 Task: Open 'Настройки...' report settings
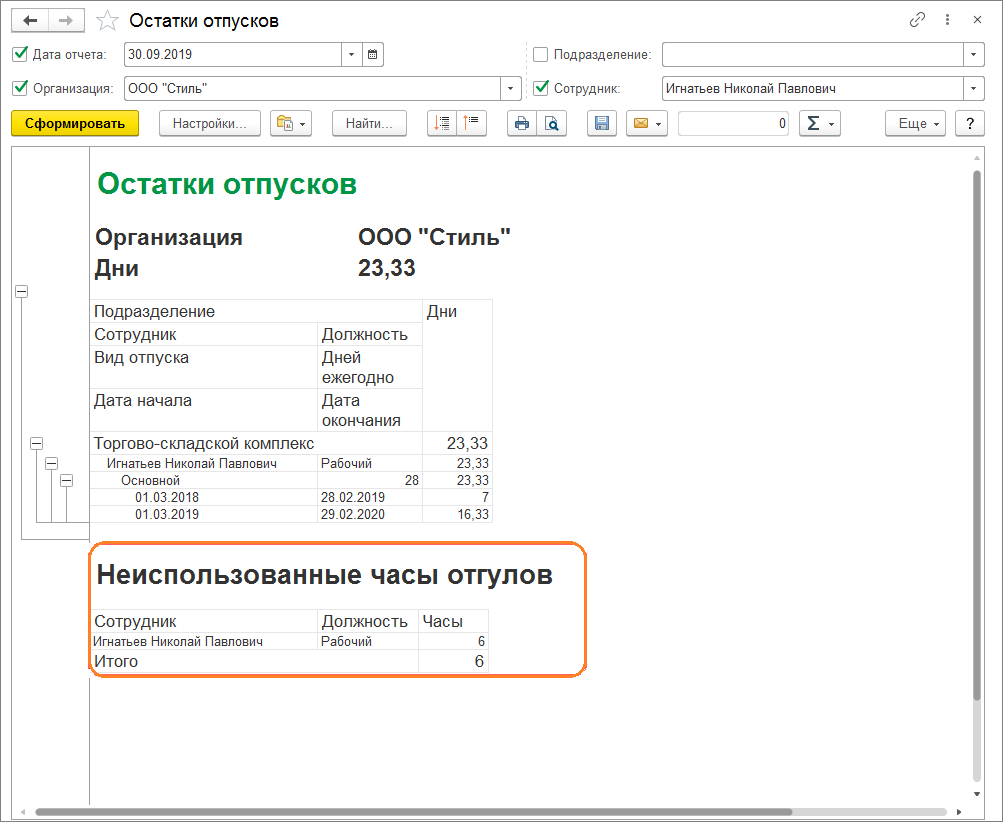209,124
